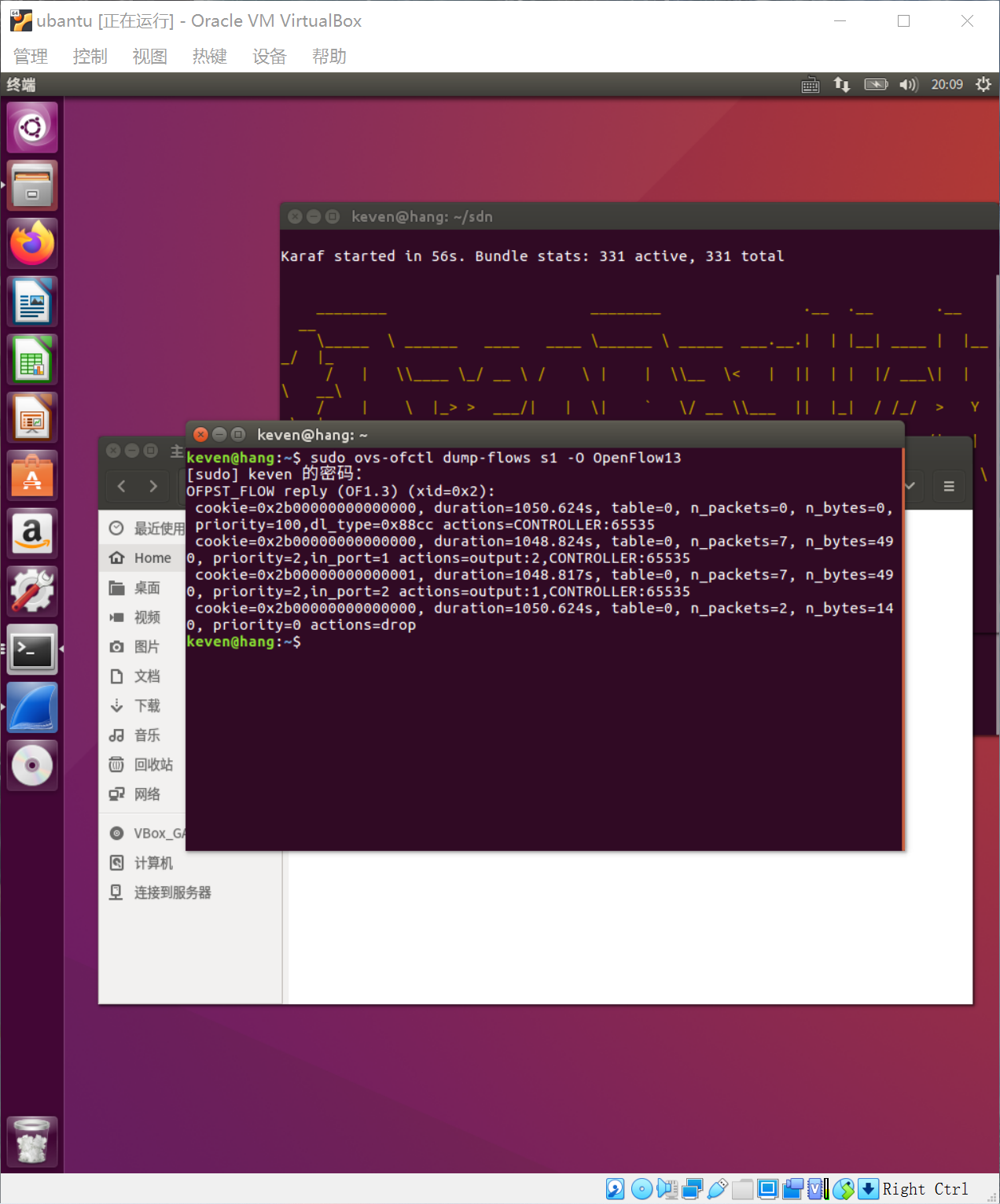Screen dimensions: 1000x1204
Task: Click the terminal prompt after dump-flows output
Action: pyautogui.click(x=244, y=642)
